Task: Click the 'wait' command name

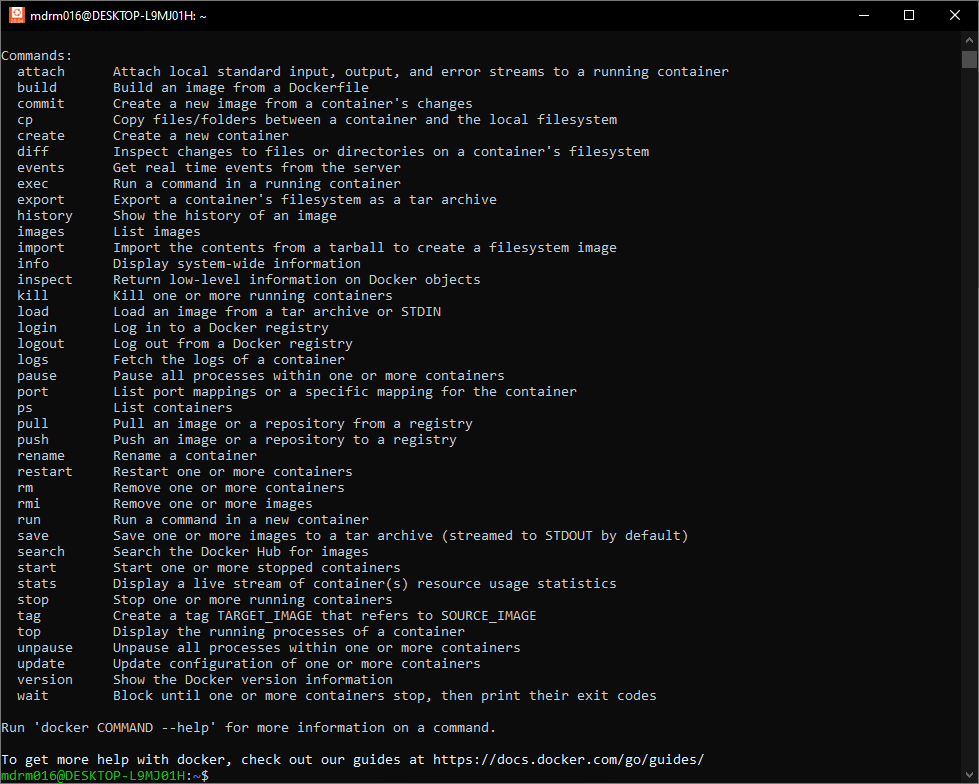Action: [33, 696]
